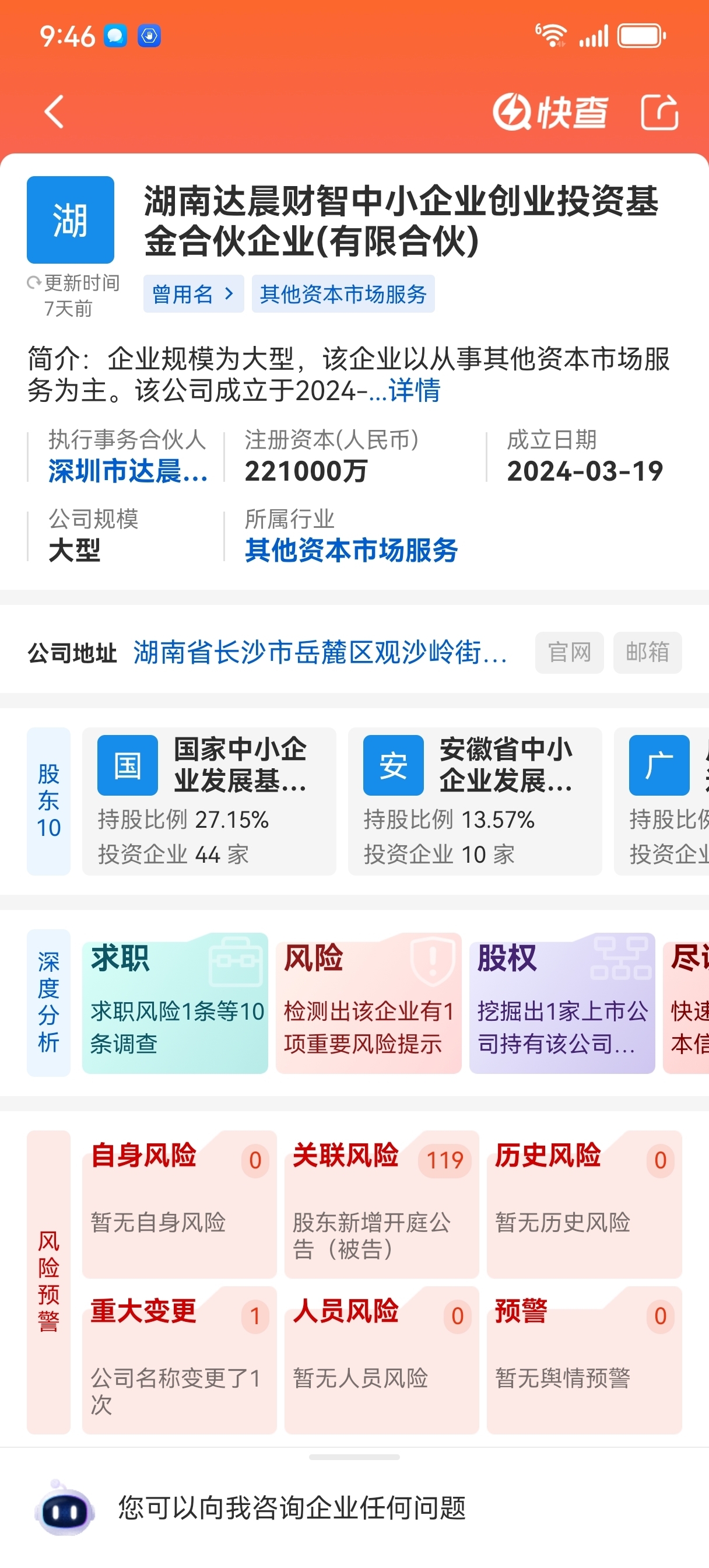Tap the 关联风险 count badge 119
The image size is (709, 1568).
(x=445, y=1160)
